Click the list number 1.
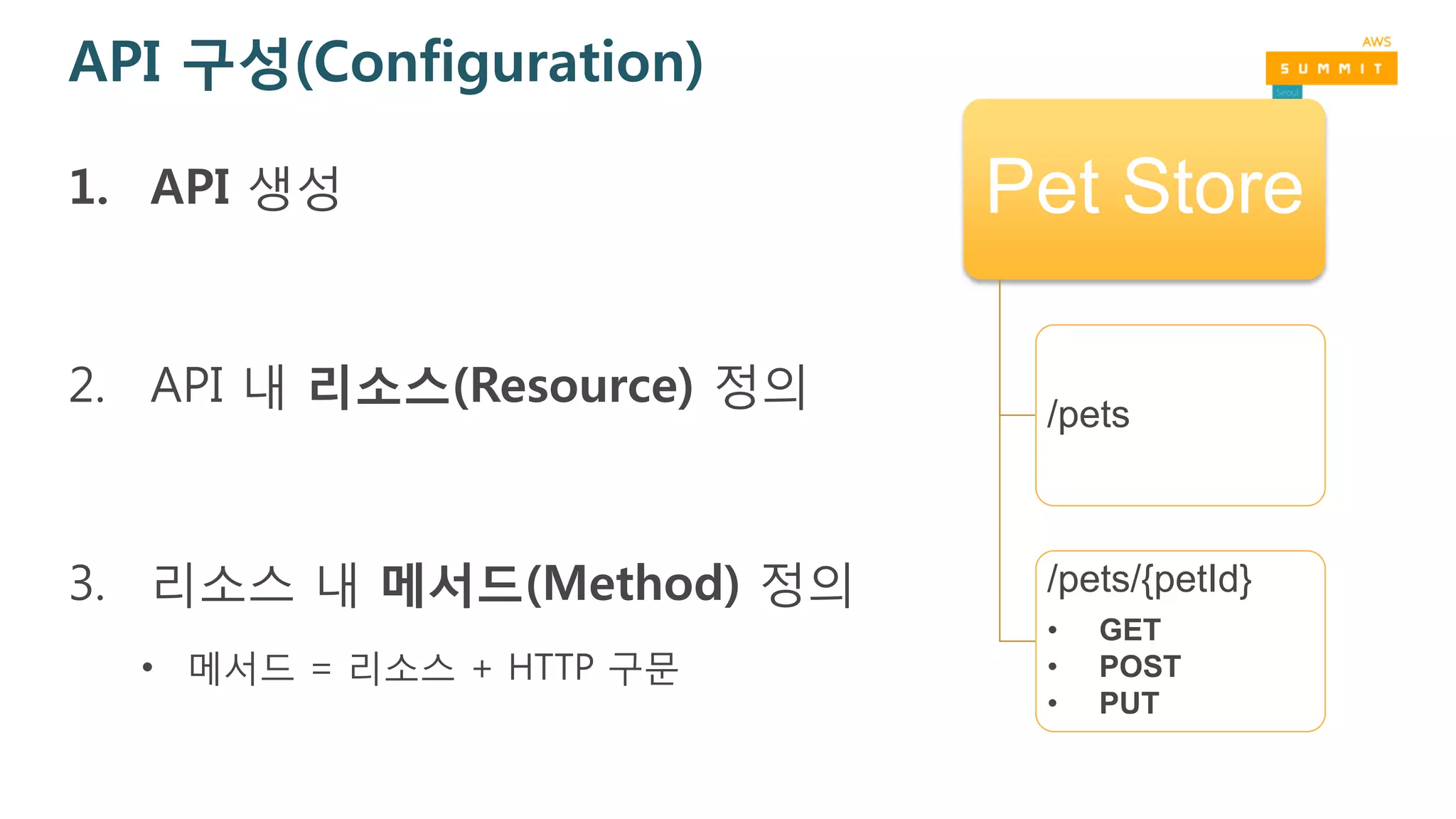This screenshot has height=819, width=1456. click(x=88, y=188)
